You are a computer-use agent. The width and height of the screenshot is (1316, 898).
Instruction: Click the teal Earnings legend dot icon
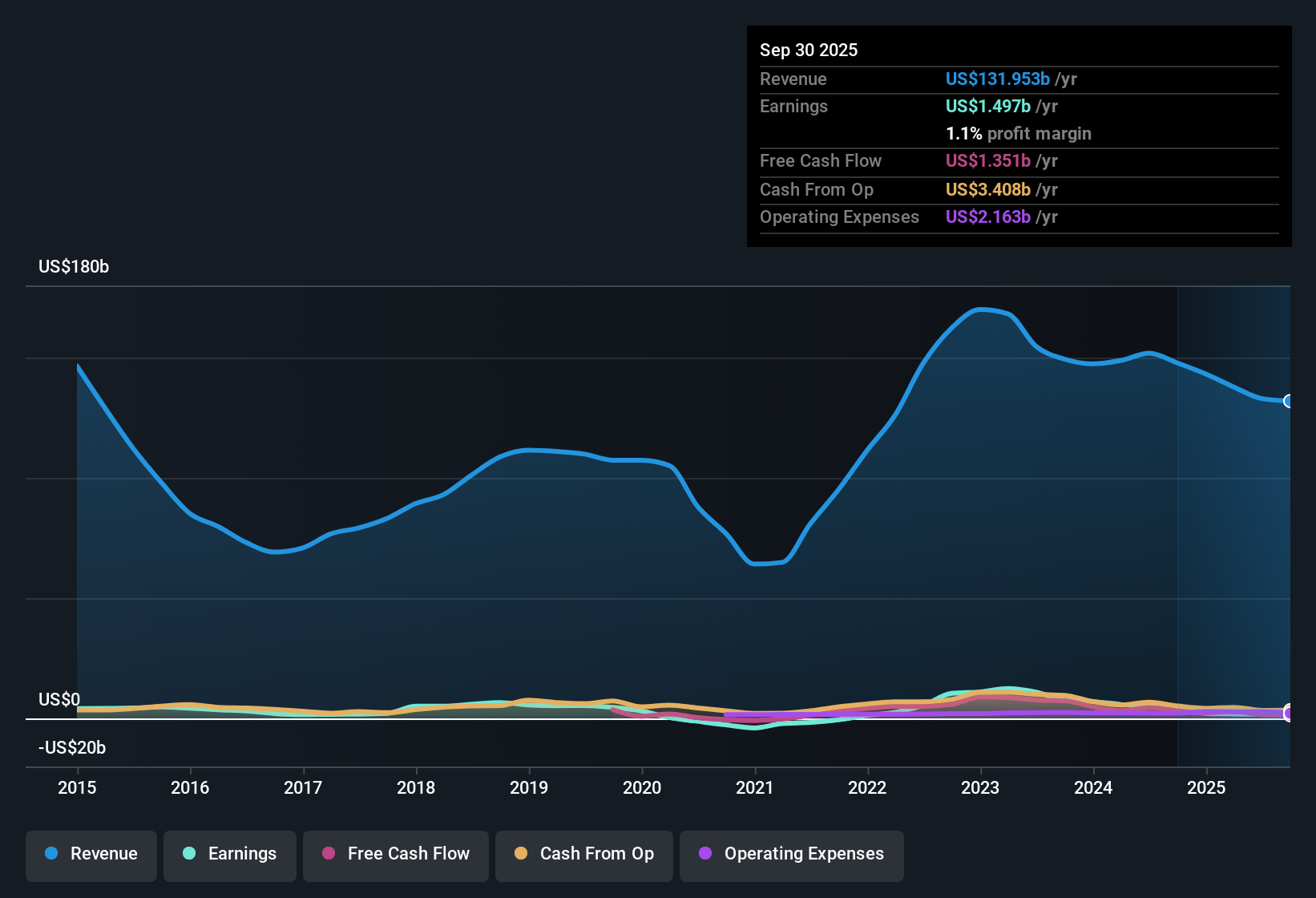point(189,854)
